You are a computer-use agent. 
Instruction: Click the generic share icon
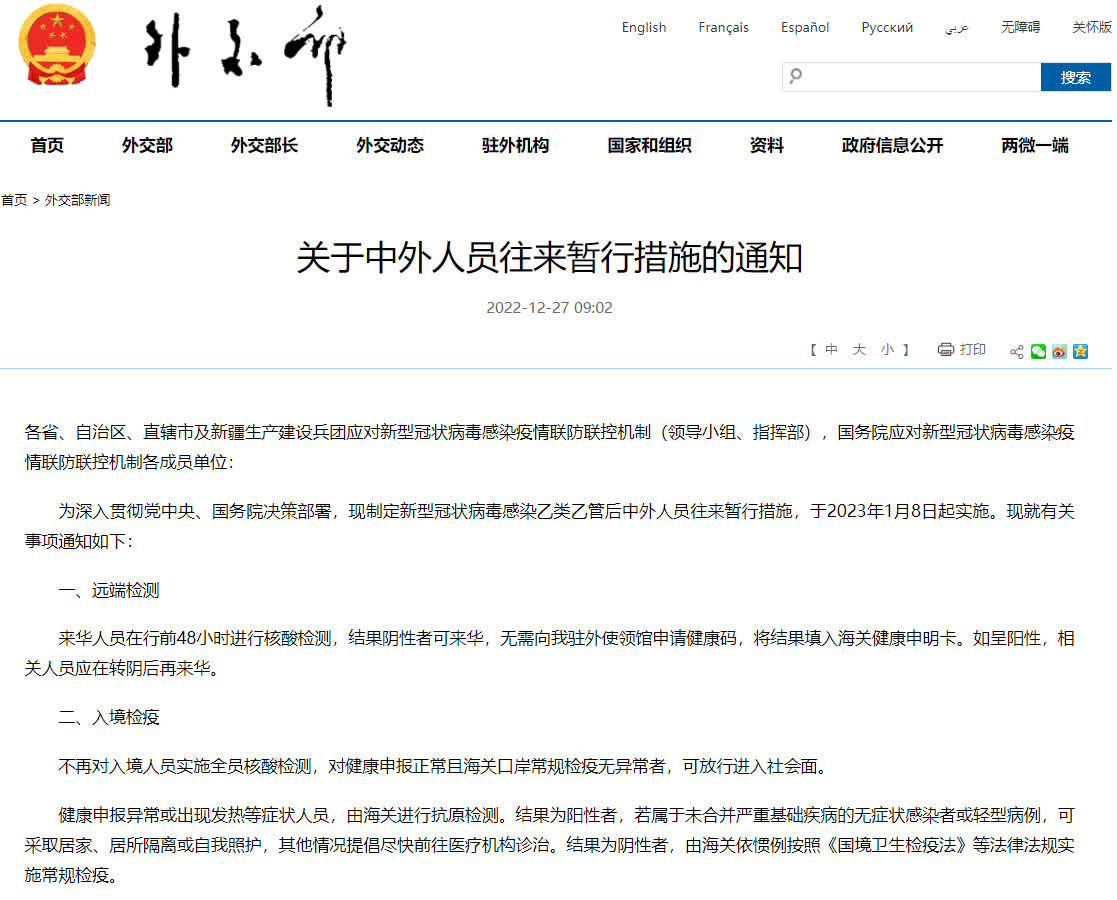pyautogui.click(x=1017, y=351)
